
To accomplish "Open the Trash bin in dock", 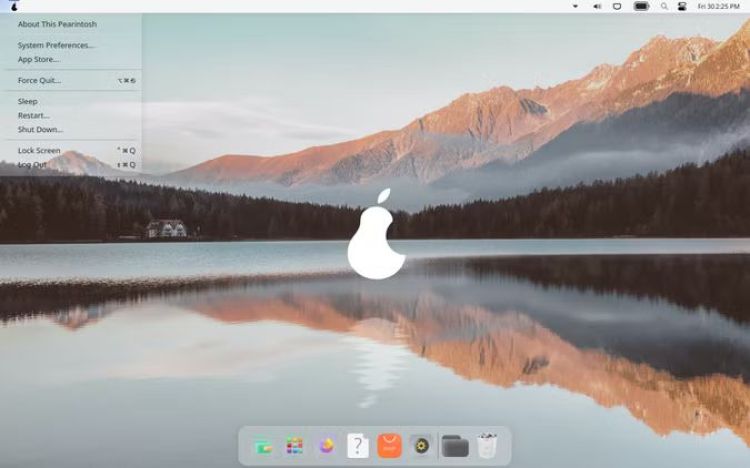I will click(x=487, y=446).
